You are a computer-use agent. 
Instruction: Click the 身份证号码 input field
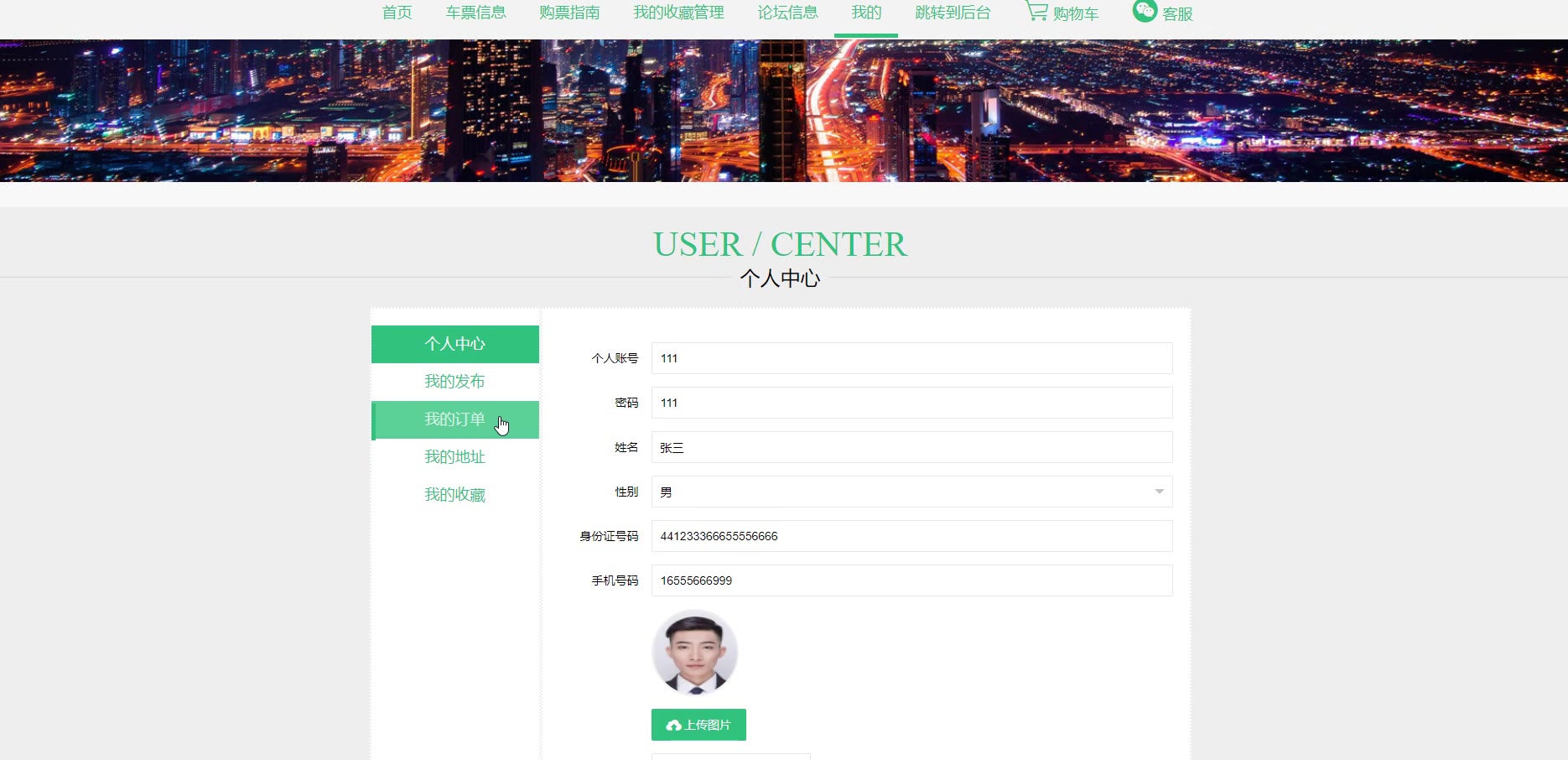point(911,536)
